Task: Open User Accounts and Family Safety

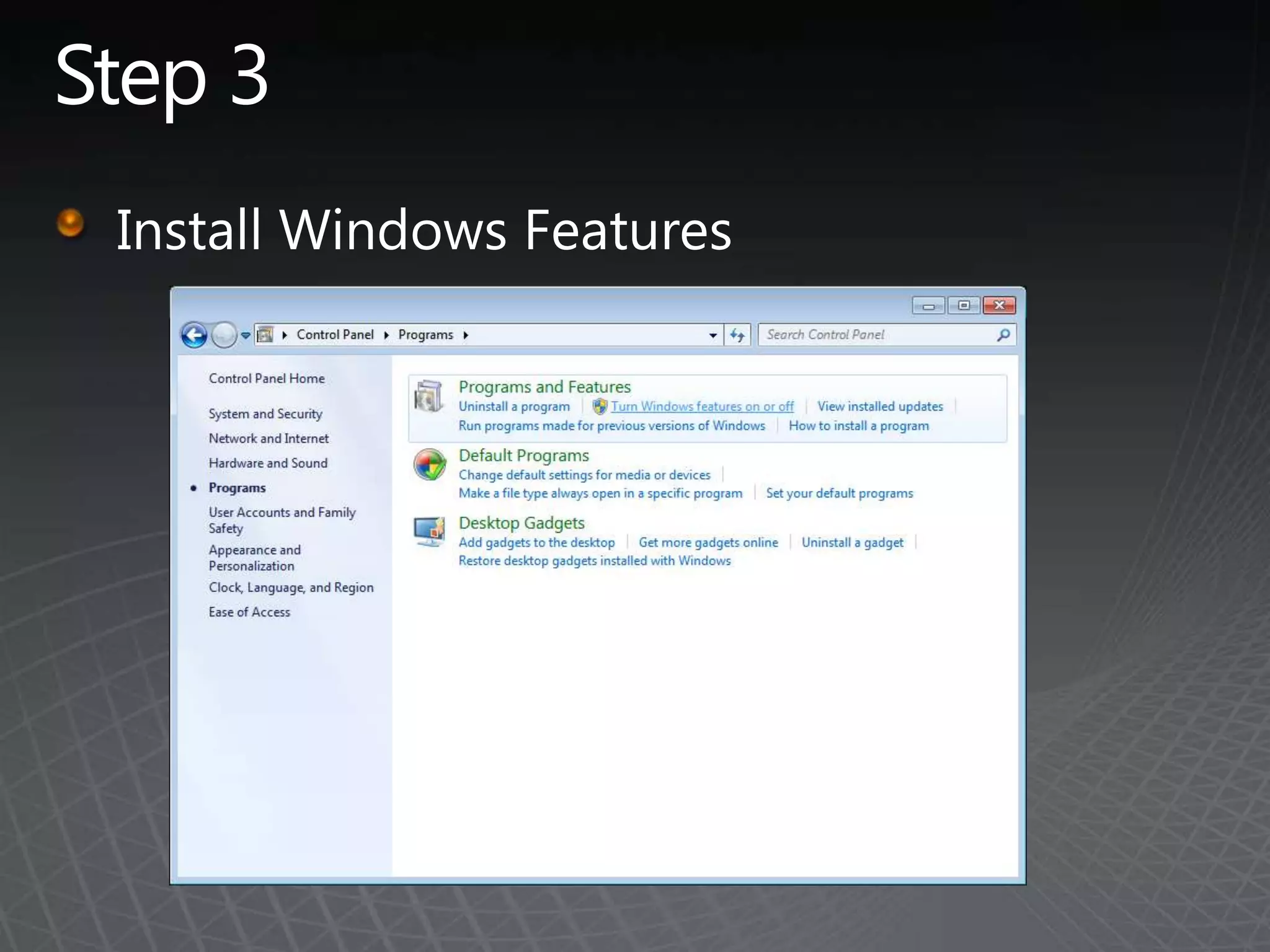Action: pos(282,520)
